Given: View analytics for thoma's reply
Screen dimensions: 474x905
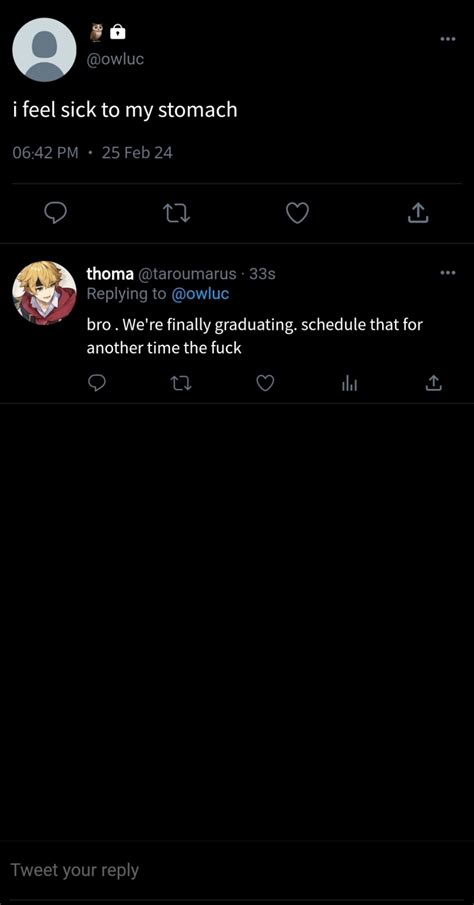Looking at the screenshot, I should [x=349, y=383].
